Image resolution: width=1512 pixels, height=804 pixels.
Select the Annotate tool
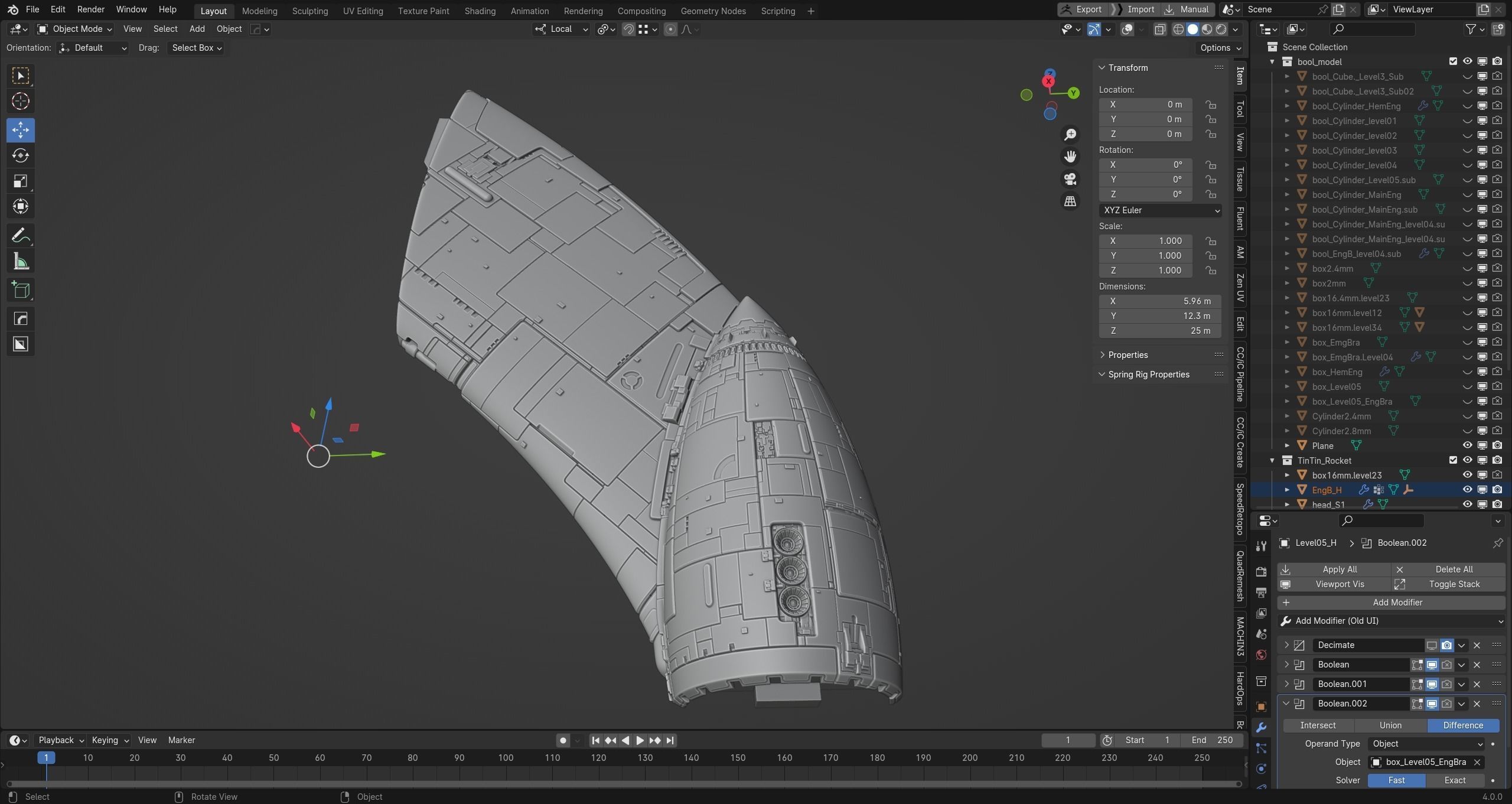21,236
